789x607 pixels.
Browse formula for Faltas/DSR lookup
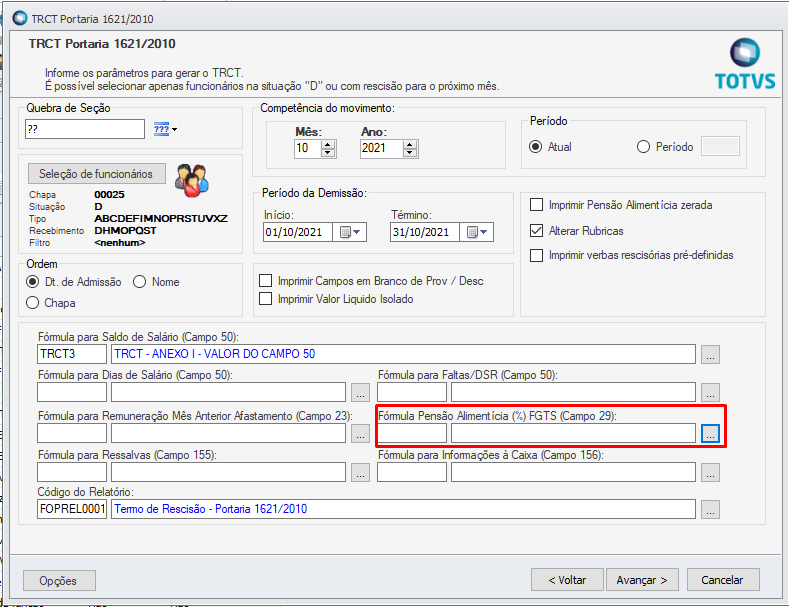tap(710, 392)
